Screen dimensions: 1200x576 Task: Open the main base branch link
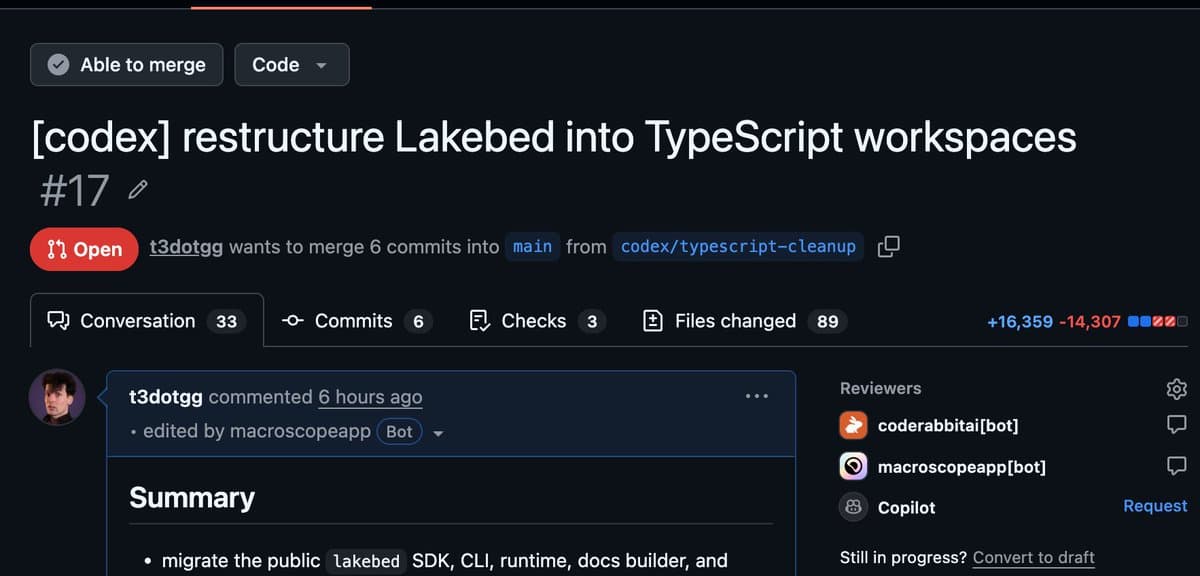[x=532, y=247]
